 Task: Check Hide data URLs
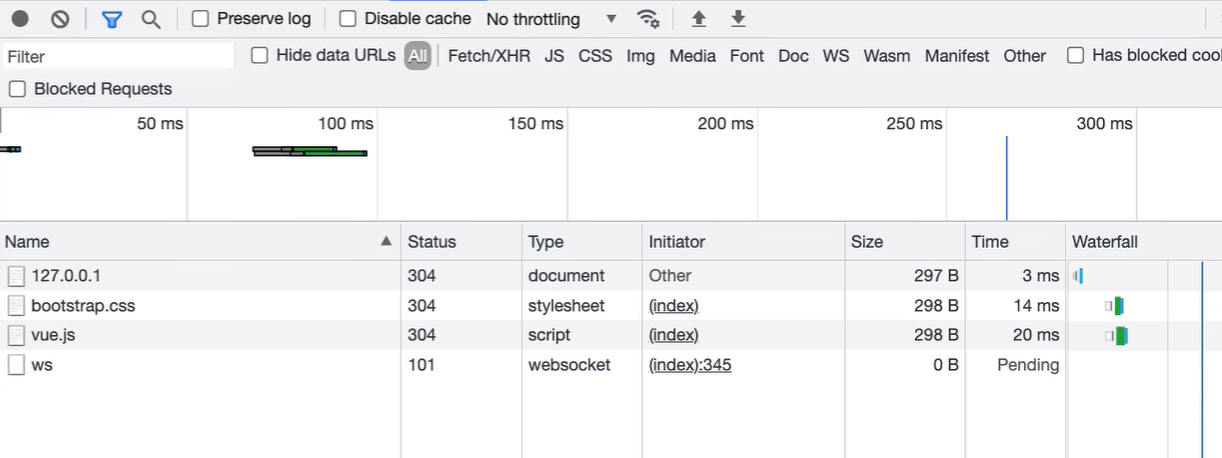[x=259, y=56]
